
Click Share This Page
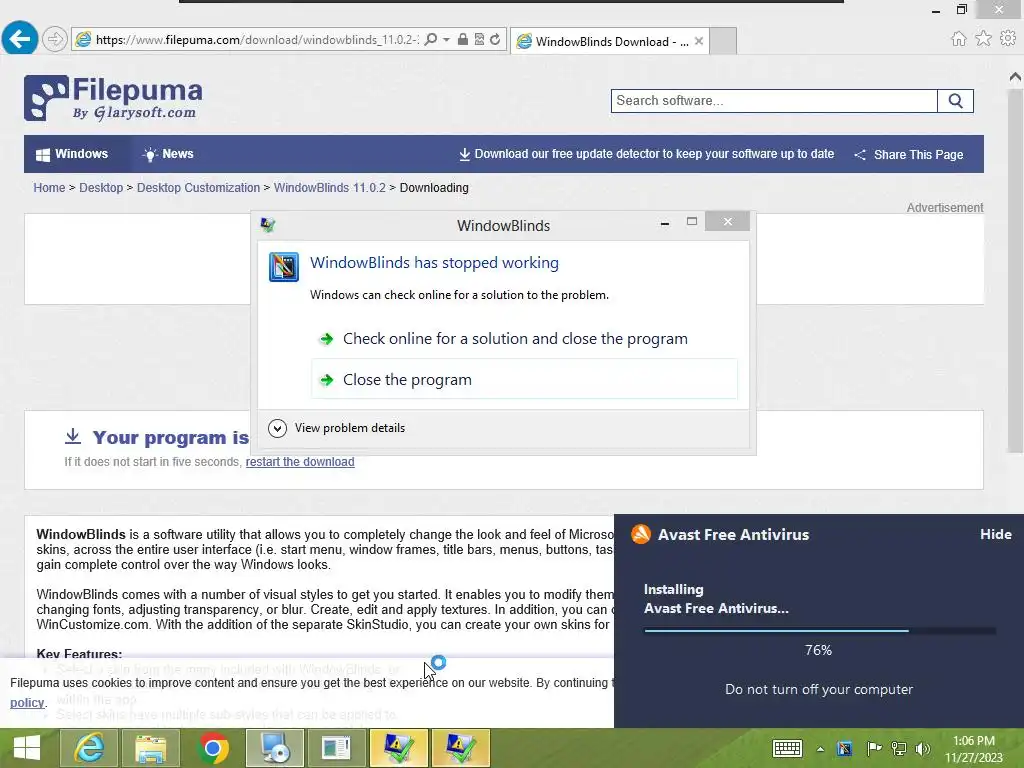click(909, 155)
